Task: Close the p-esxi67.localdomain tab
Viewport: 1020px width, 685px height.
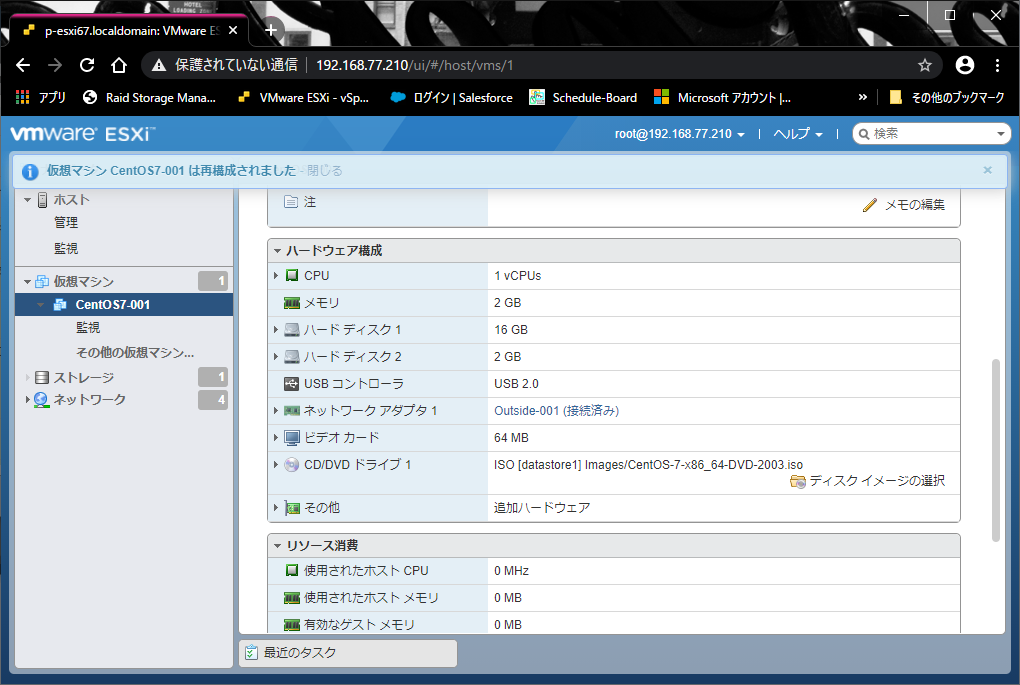Action: tap(233, 31)
